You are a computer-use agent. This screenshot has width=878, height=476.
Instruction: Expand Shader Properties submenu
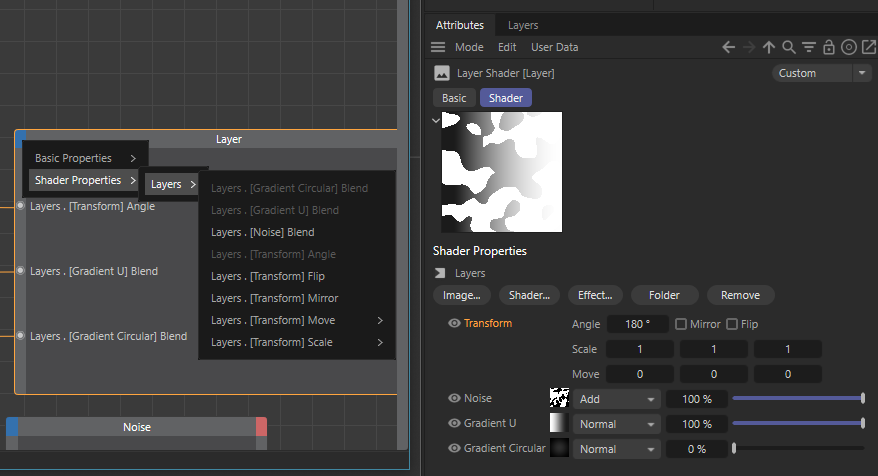click(85, 180)
